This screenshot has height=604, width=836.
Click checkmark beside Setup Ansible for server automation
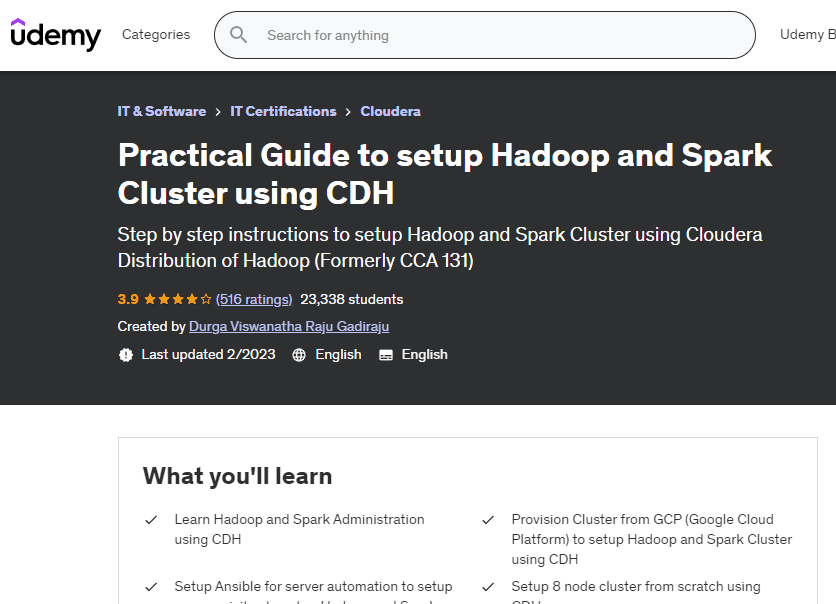(151, 587)
